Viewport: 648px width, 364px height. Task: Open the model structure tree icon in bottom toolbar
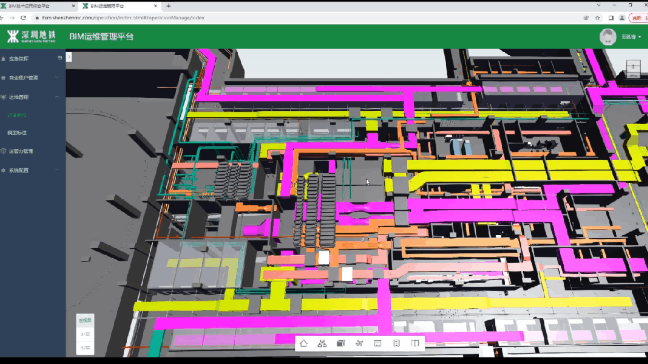(322, 343)
